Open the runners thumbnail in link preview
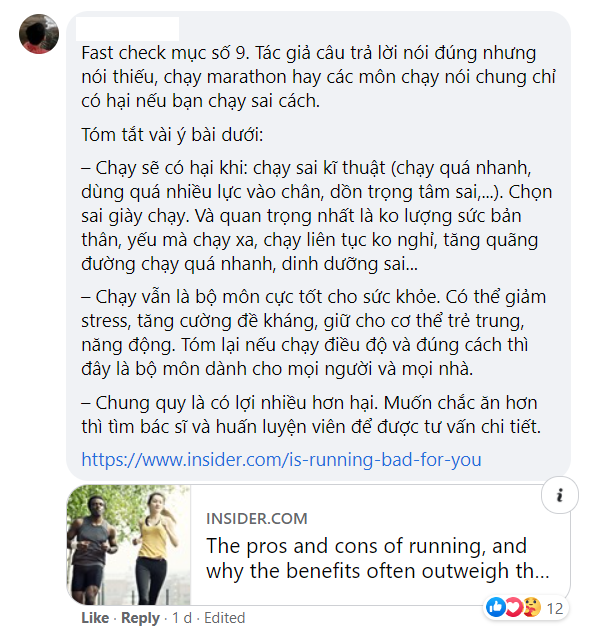This screenshot has width=613, height=633. [x=128, y=545]
